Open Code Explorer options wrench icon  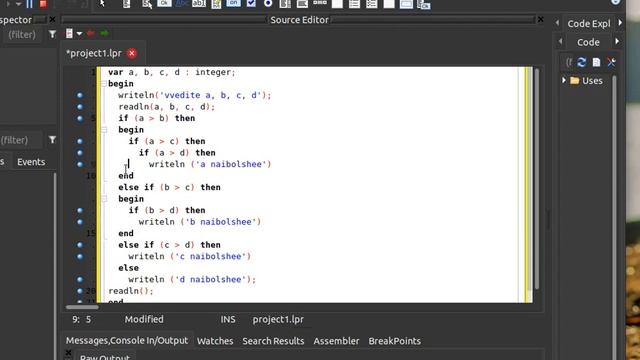611,62
